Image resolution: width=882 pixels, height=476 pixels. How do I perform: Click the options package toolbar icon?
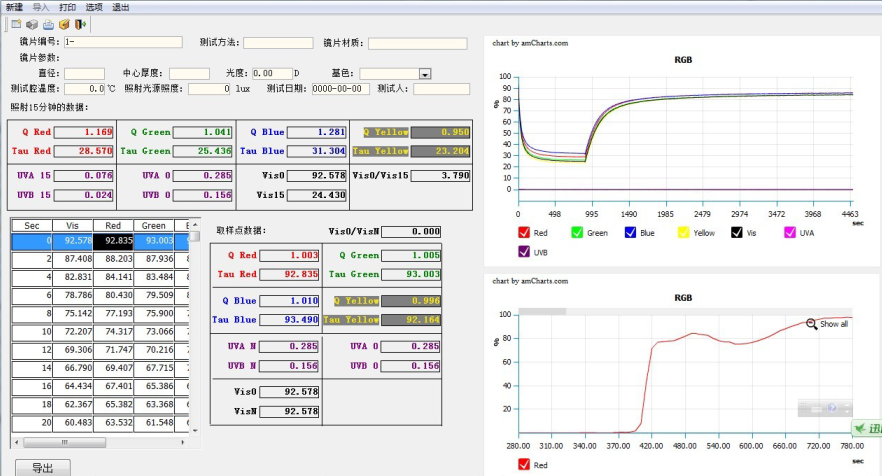[x=64, y=24]
